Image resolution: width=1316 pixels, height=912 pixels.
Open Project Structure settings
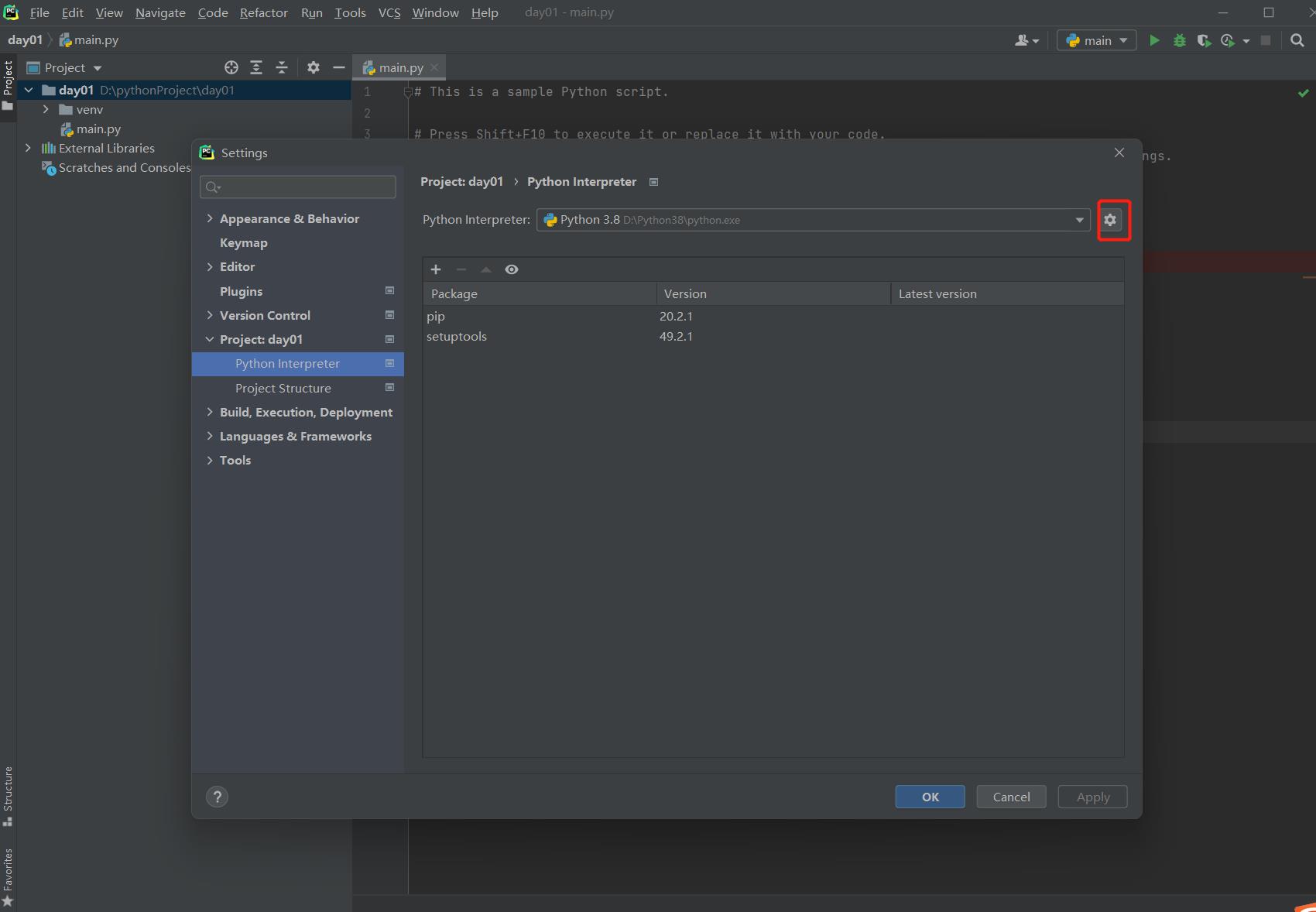click(283, 388)
